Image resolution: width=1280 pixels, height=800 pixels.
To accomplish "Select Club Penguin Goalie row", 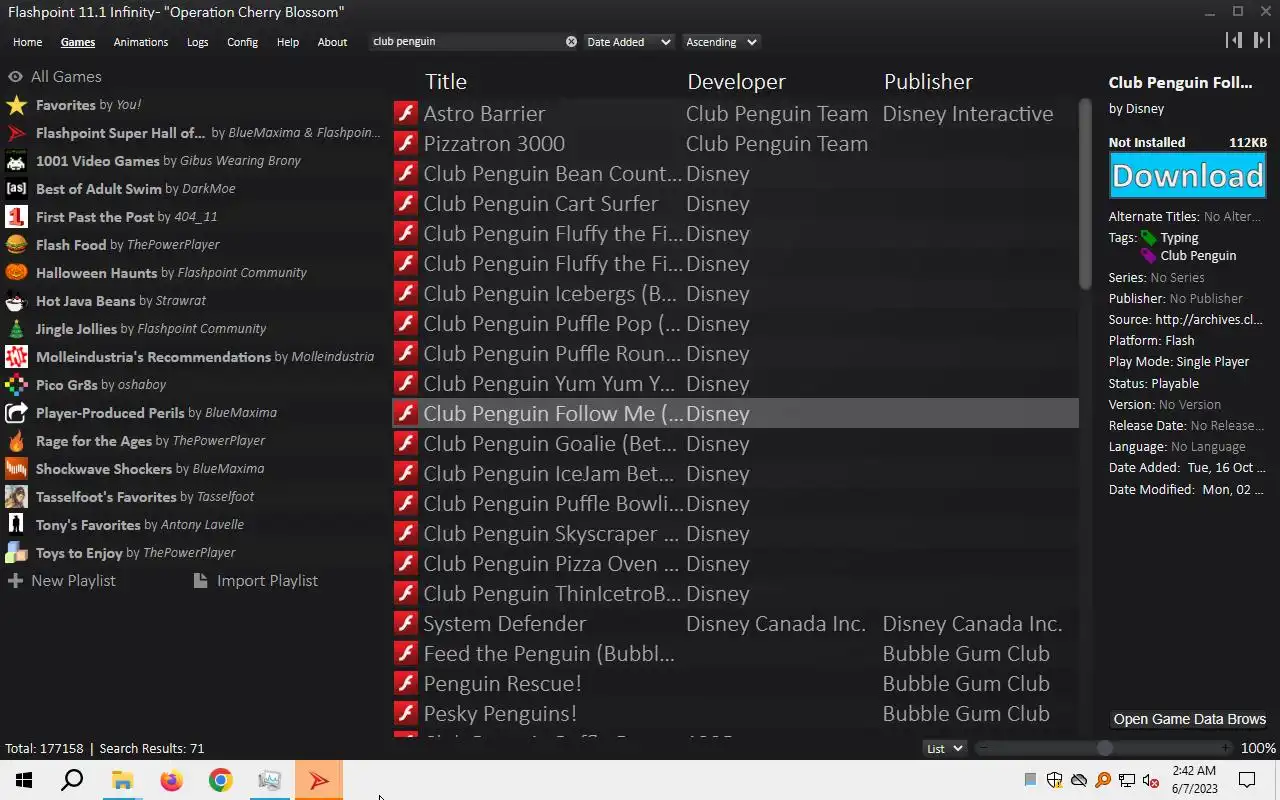I will [735, 443].
